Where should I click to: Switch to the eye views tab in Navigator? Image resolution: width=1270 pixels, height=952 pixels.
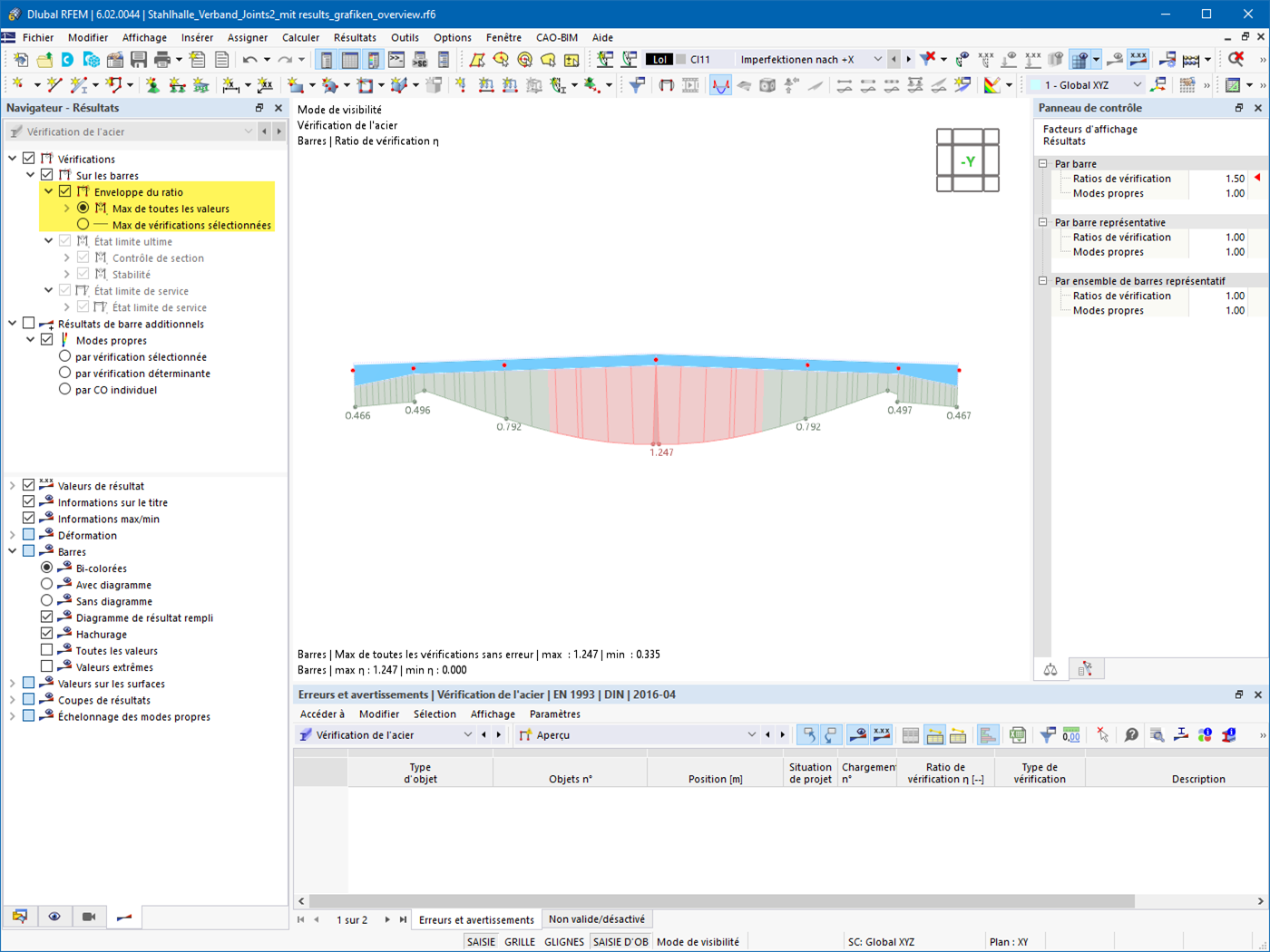54,917
